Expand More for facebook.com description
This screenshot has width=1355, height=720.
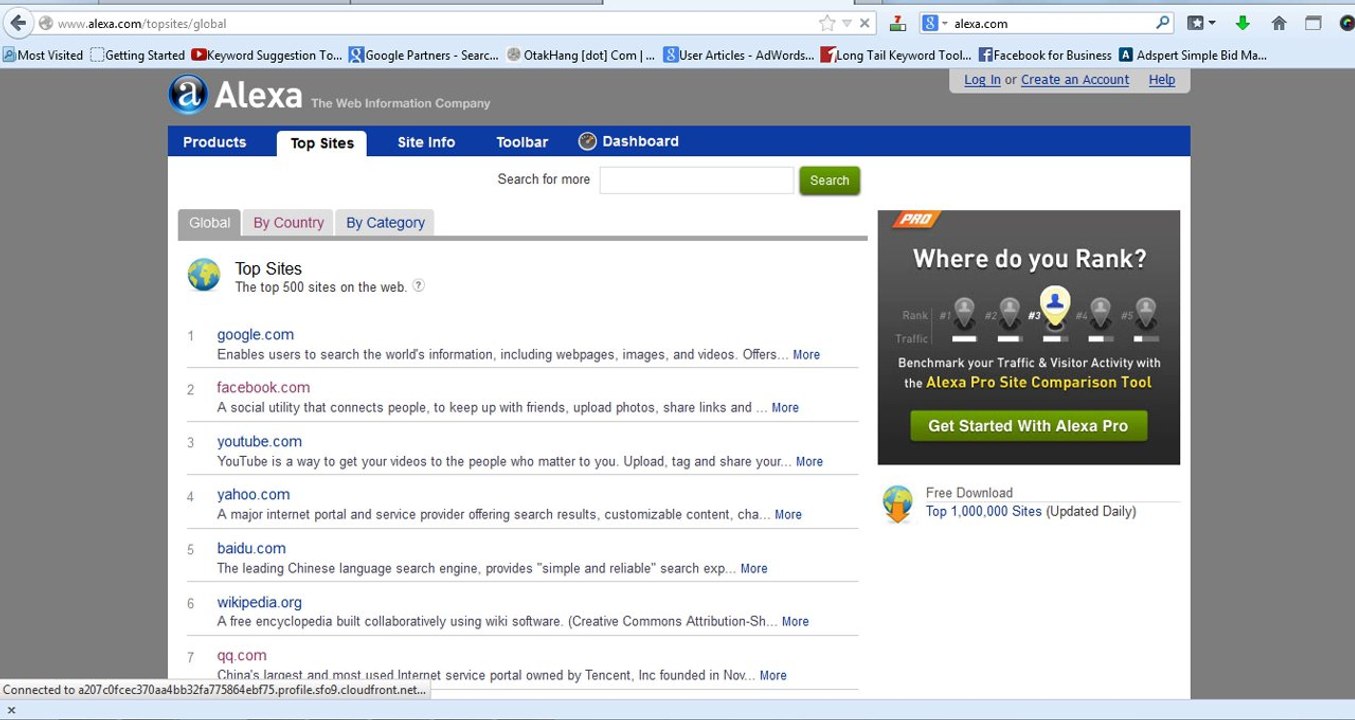(785, 408)
